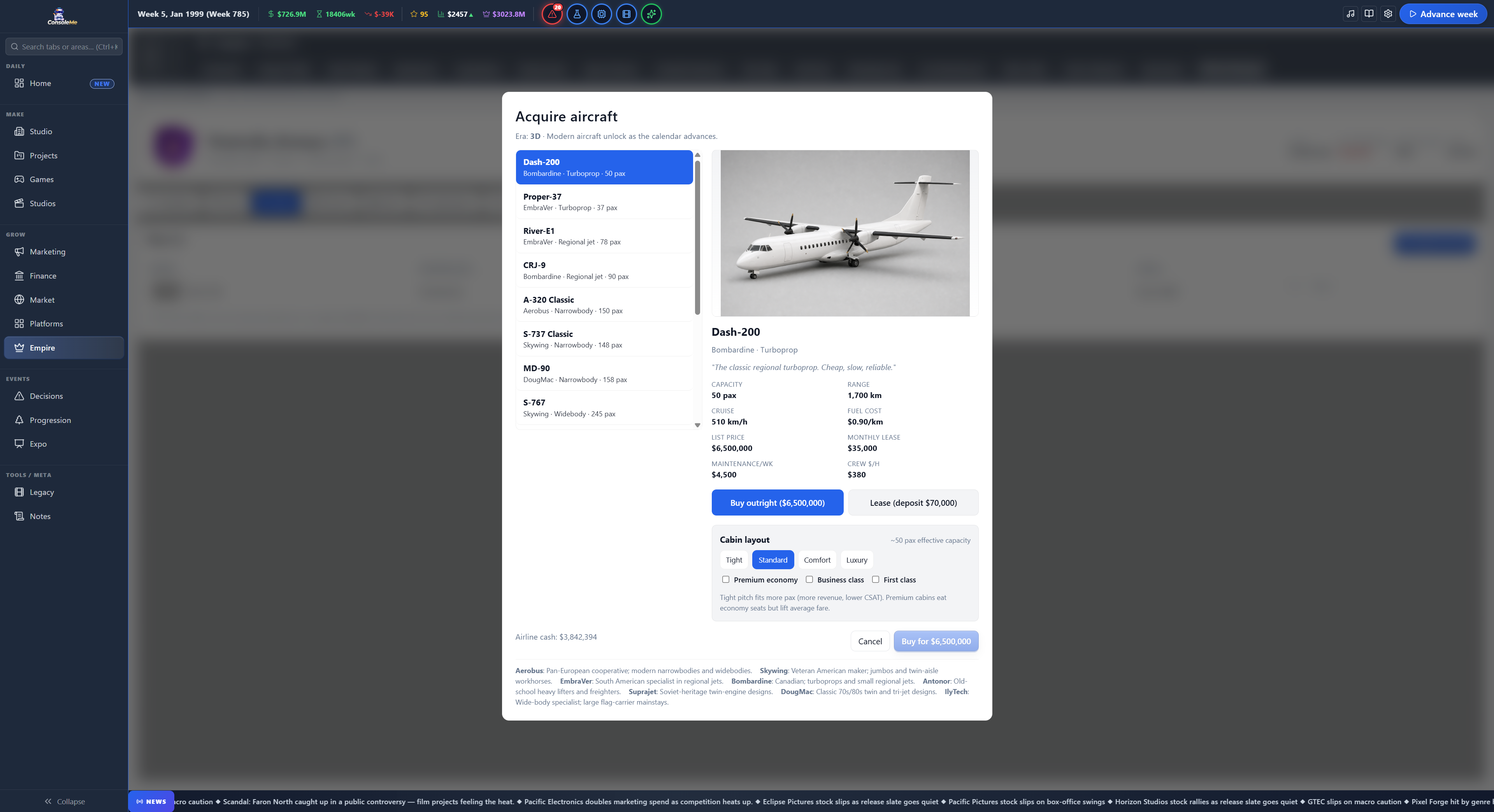The width and height of the screenshot is (1494, 812).
Task: Click the aircraft list scroll up arrow
Action: click(698, 155)
